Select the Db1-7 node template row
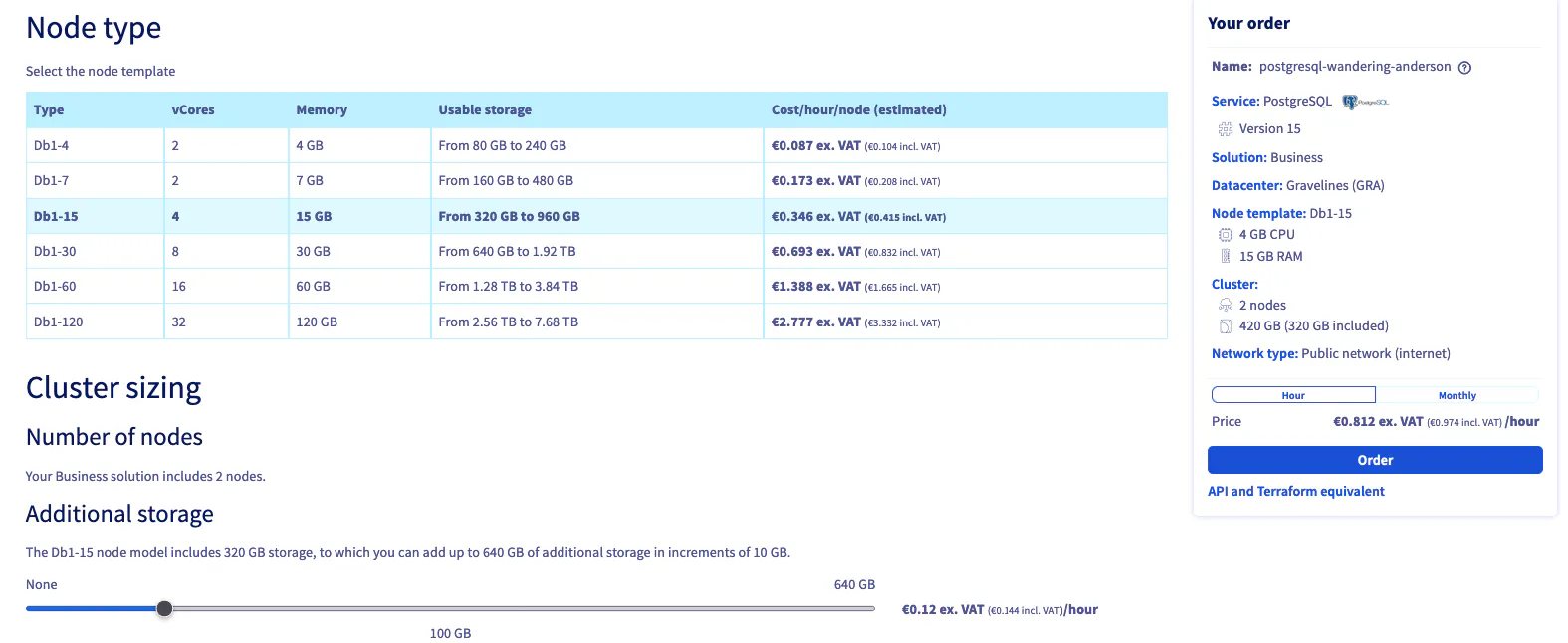 coord(596,181)
